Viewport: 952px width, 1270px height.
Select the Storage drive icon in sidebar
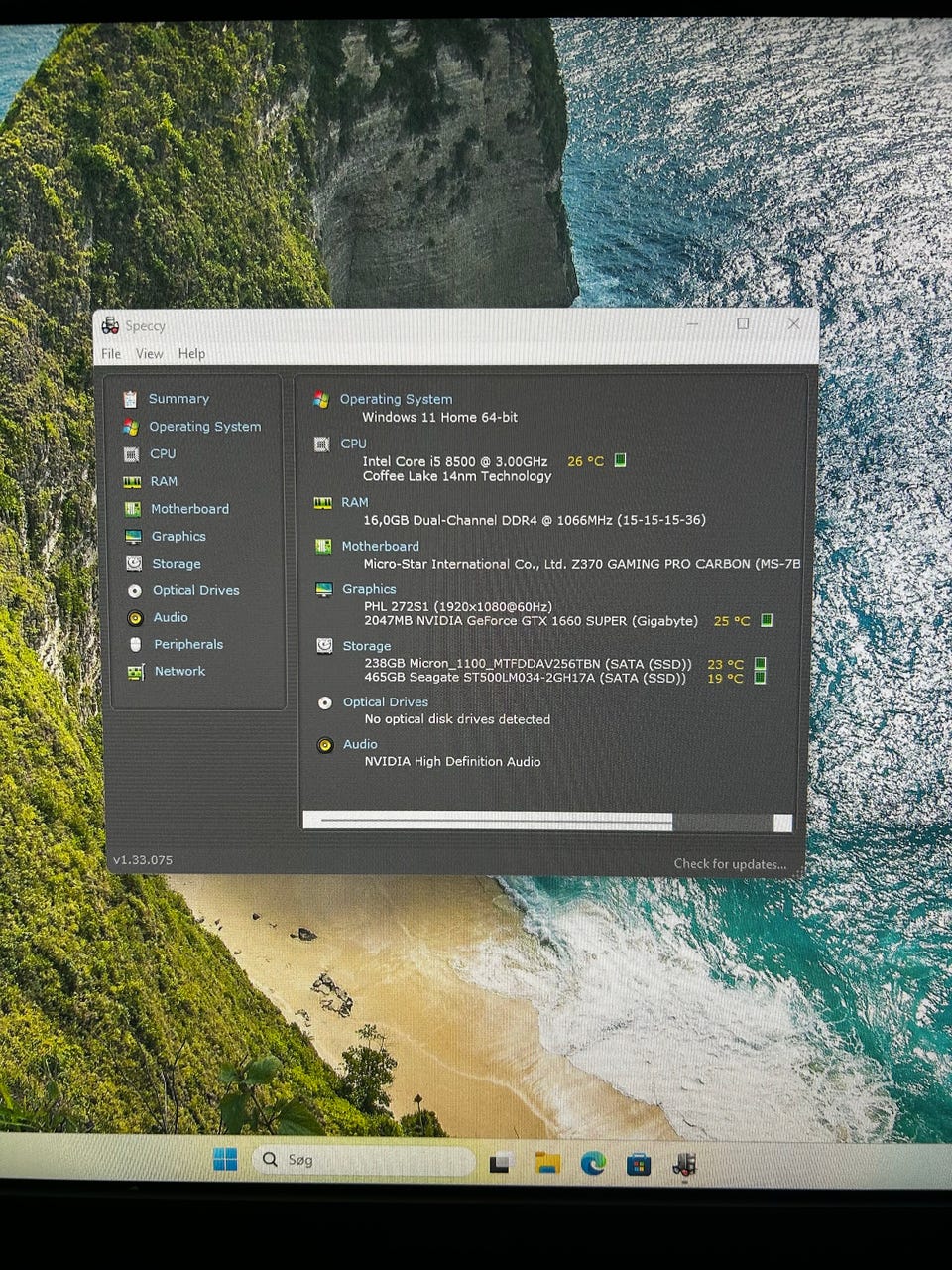click(134, 563)
